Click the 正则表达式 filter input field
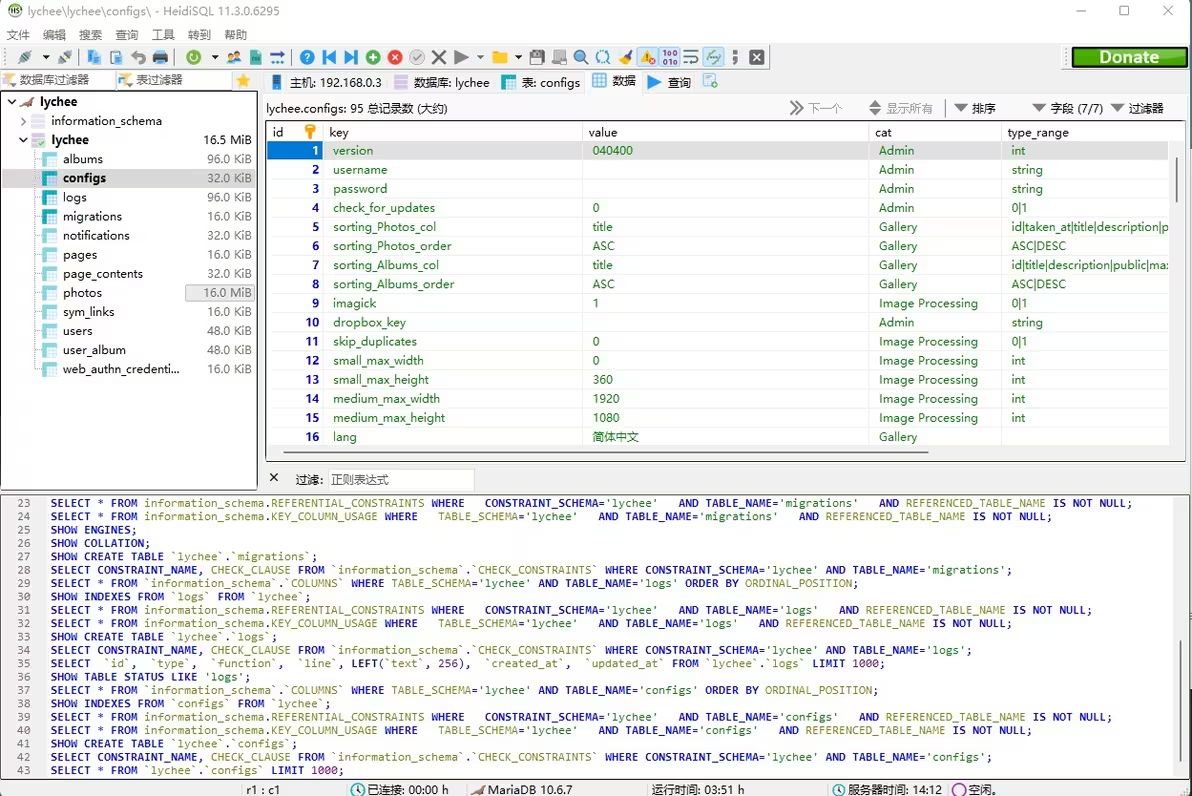 pyautogui.click(x=400, y=480)
